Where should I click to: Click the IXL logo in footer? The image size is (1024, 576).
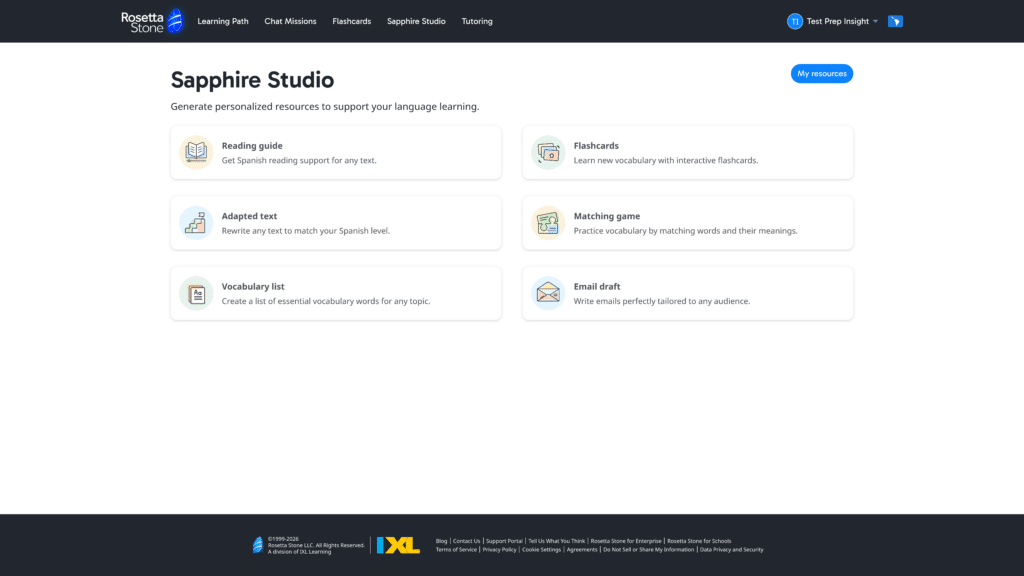tap(398, 545)
